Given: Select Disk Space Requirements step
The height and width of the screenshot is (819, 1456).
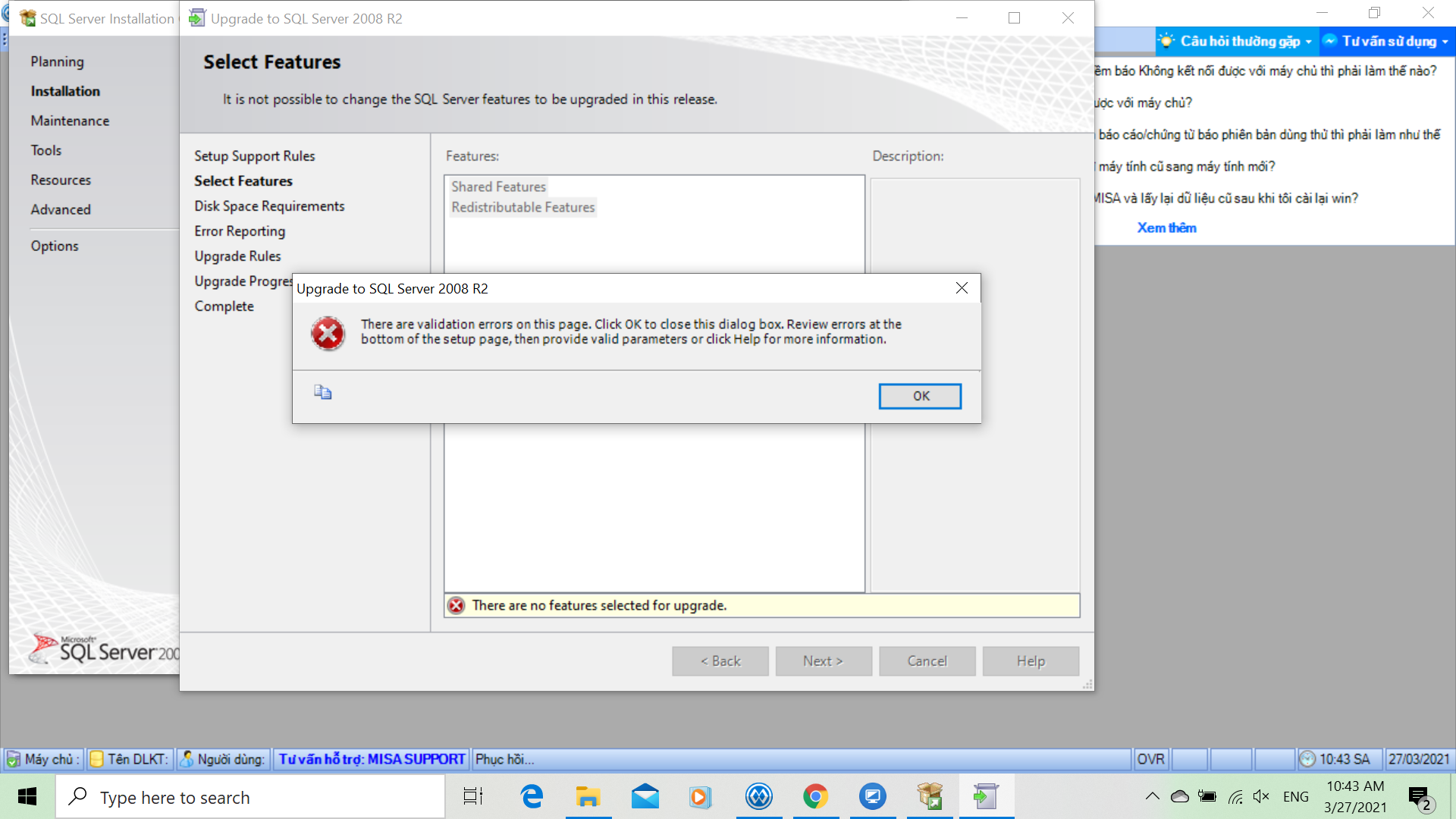Looking at the screenshot, I should pos(269,206).
